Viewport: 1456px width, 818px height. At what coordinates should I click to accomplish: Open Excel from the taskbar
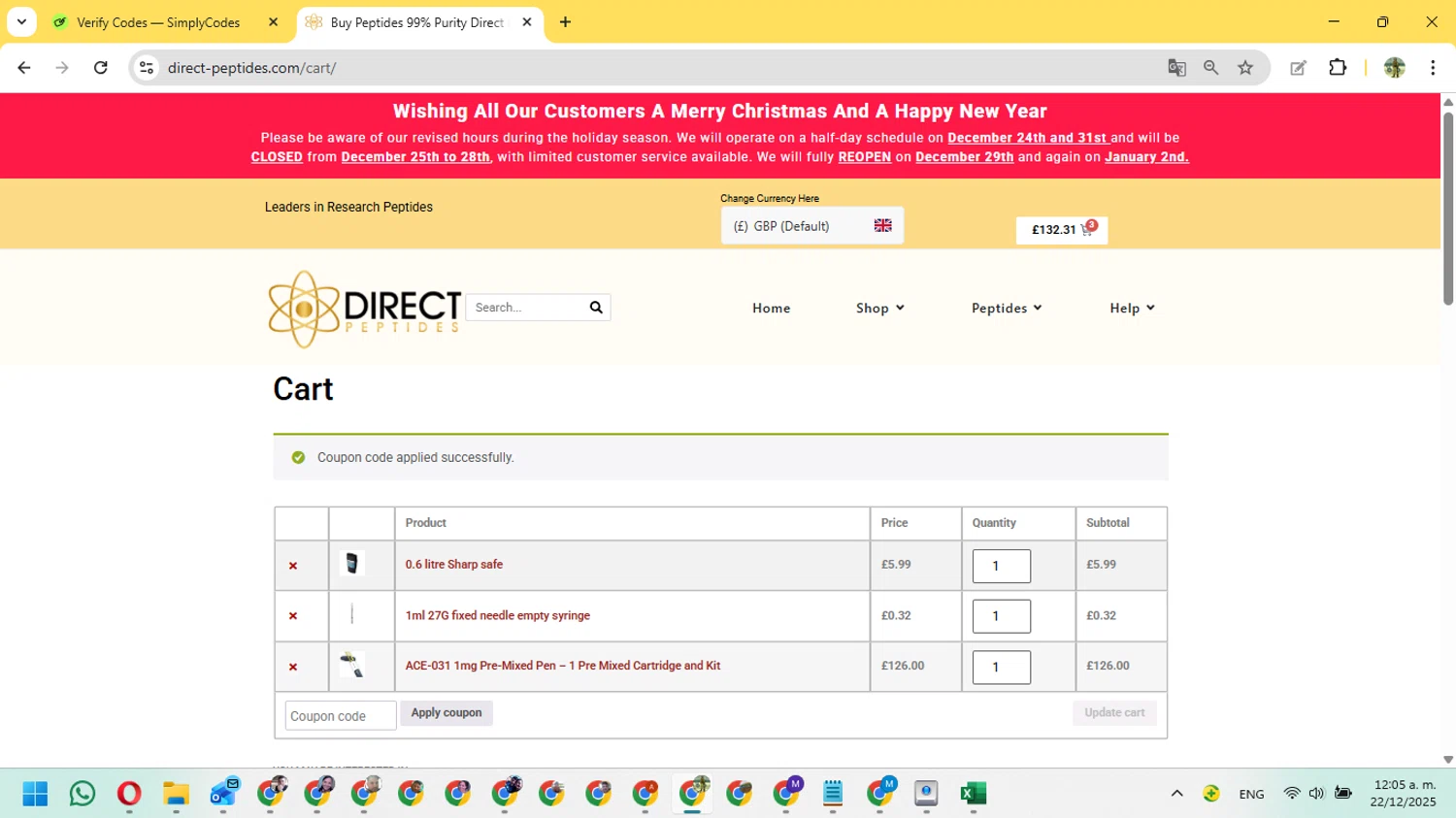click(x=973, y=794)
